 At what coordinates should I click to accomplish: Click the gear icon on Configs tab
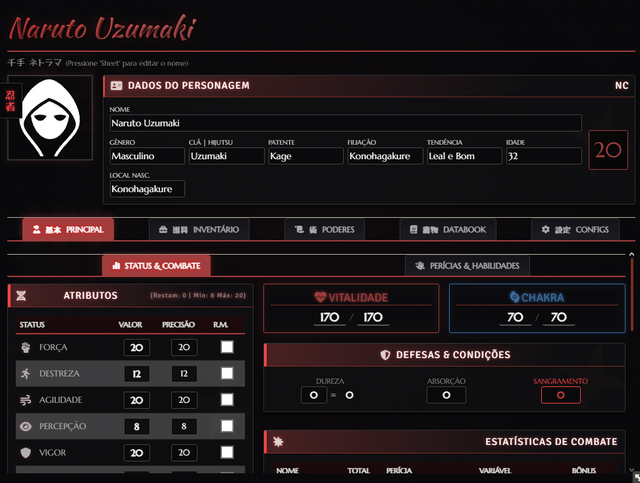[x=545, y=229]
